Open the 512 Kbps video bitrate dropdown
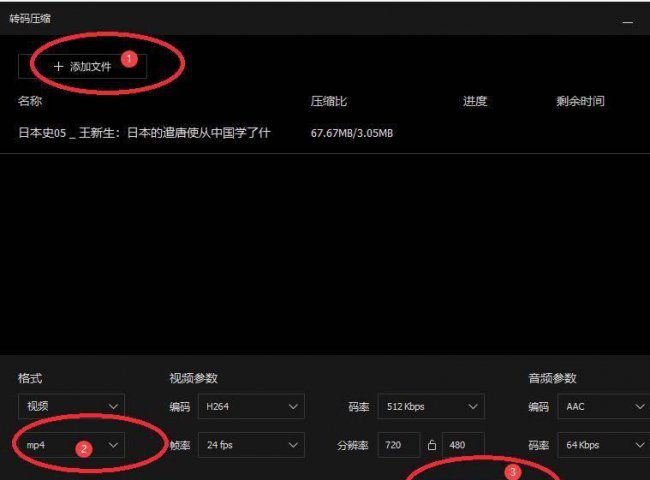This screenshot has height=480, width=650. (x=431, y=406)
